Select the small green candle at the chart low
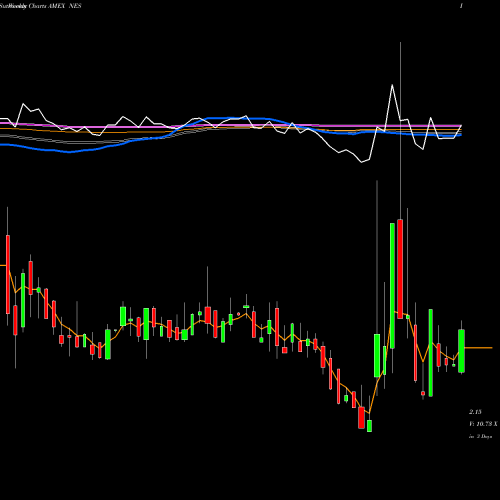This screenshot has height=500, width=500. coord(369,426)
